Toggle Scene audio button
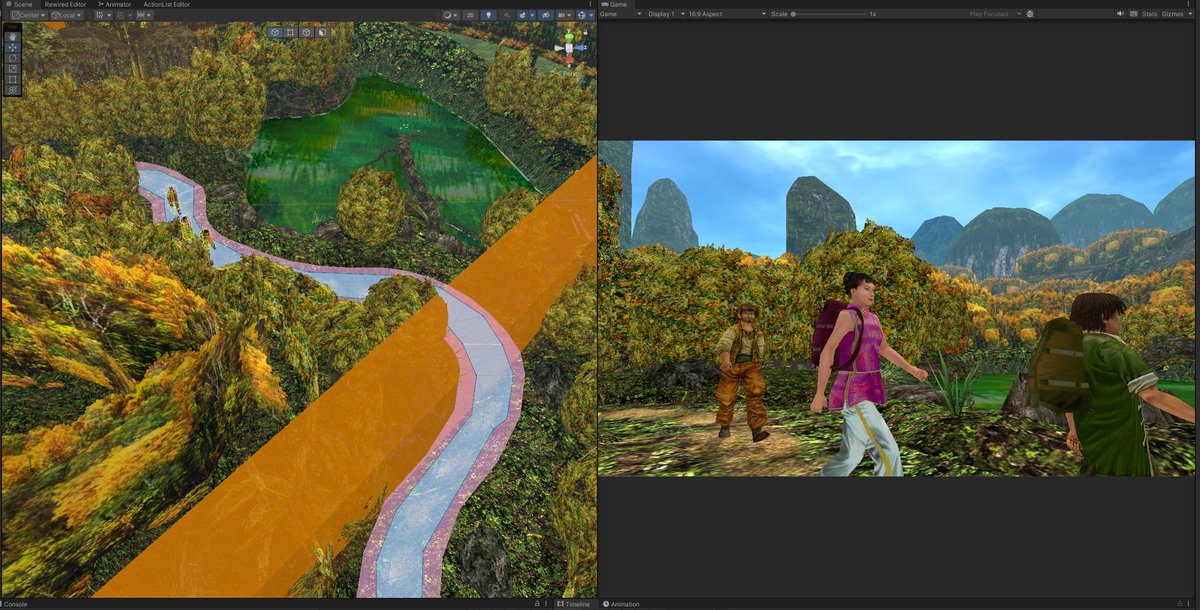 click(x=506, y=15)
